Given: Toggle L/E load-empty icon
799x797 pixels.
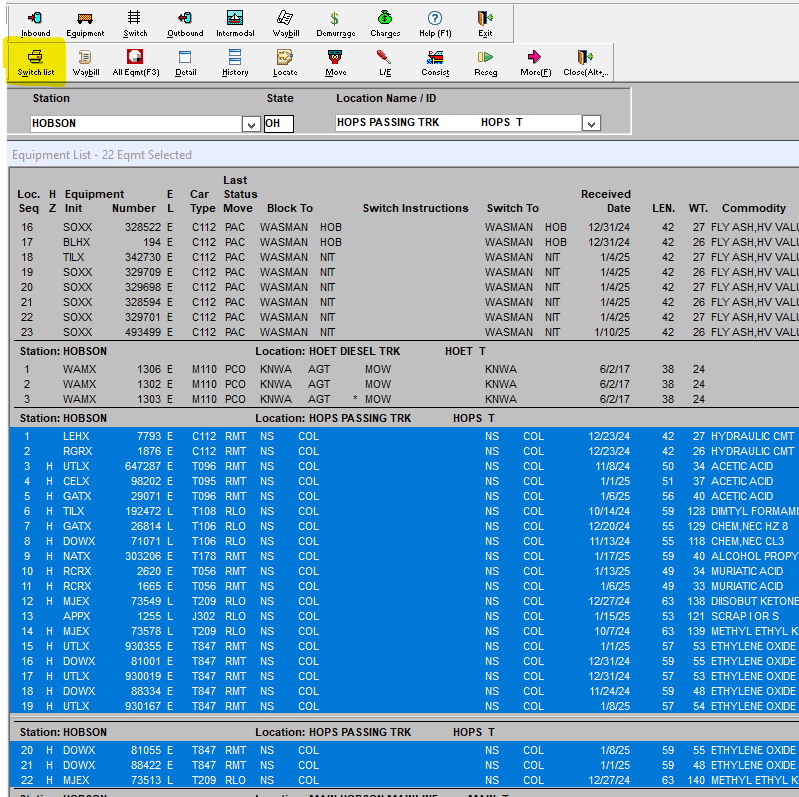Looking at the screenshot, I should (385, 63).
